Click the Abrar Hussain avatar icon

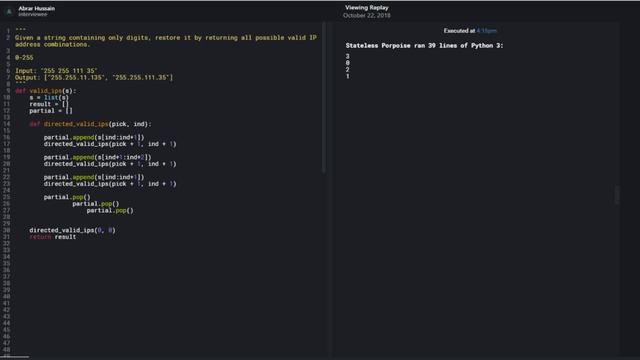coord(9,11)
